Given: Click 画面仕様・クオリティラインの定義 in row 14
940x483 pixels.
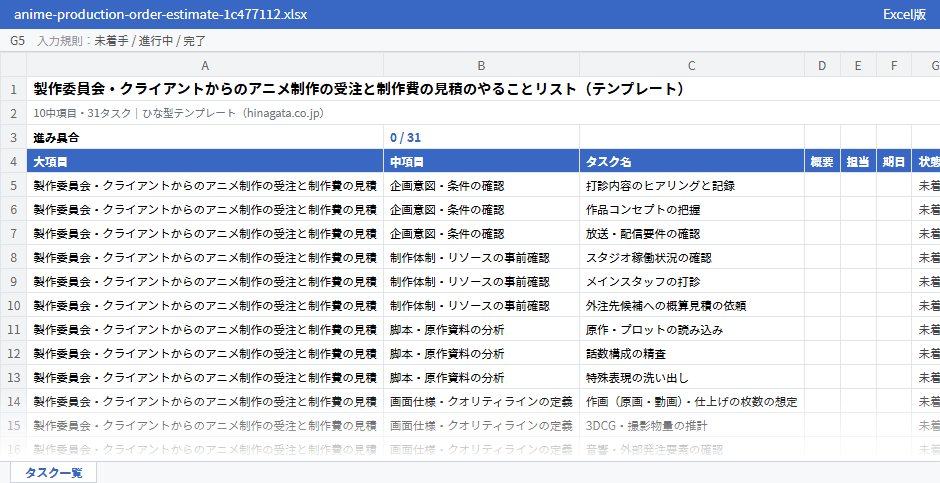Looking at the screenshot, I should pyautogui.click(x=481, y=401).
